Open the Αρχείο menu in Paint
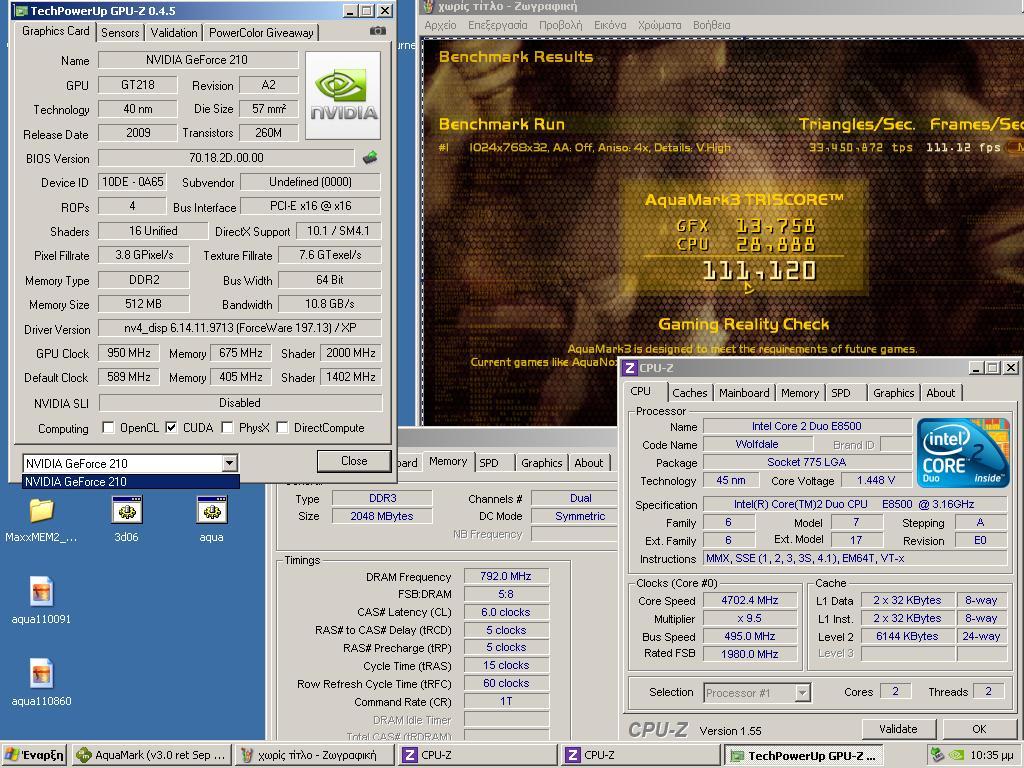The height and width of the screenshot is (768, 1024). [x=440, y=25]
